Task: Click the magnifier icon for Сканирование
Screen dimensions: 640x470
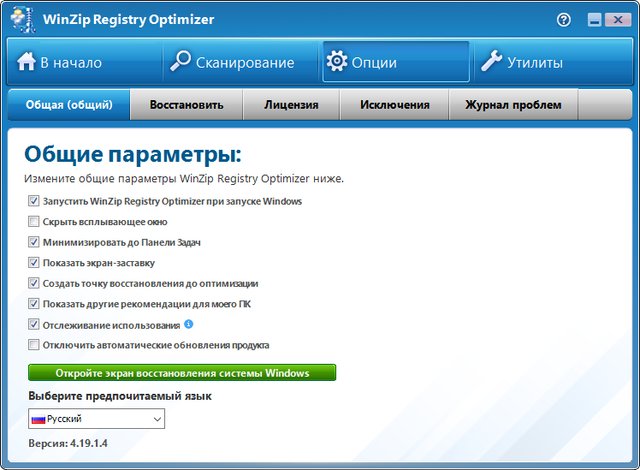Action: [x=180, y=62]
